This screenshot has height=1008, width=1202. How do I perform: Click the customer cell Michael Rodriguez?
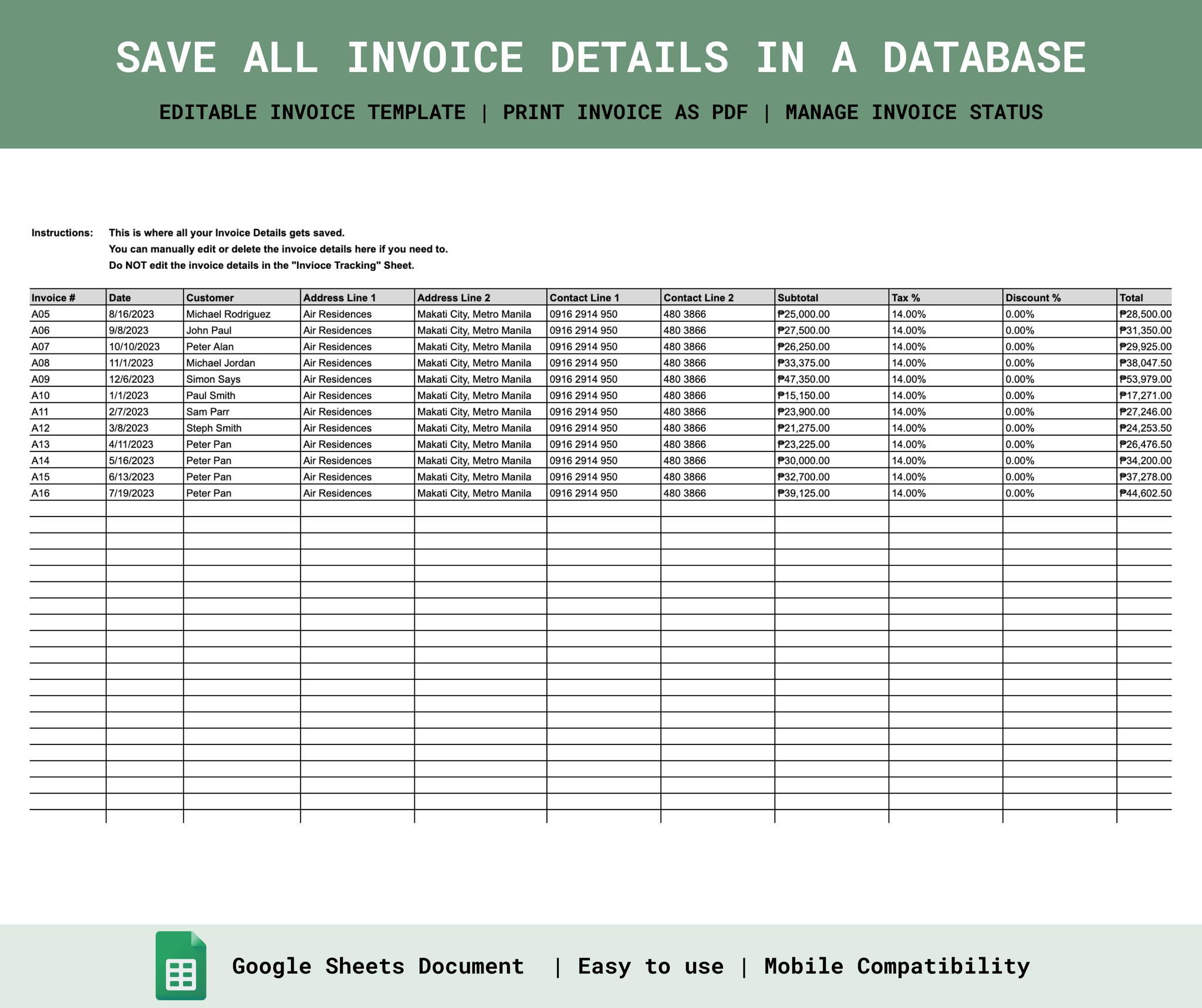click(x=242, y=313)
